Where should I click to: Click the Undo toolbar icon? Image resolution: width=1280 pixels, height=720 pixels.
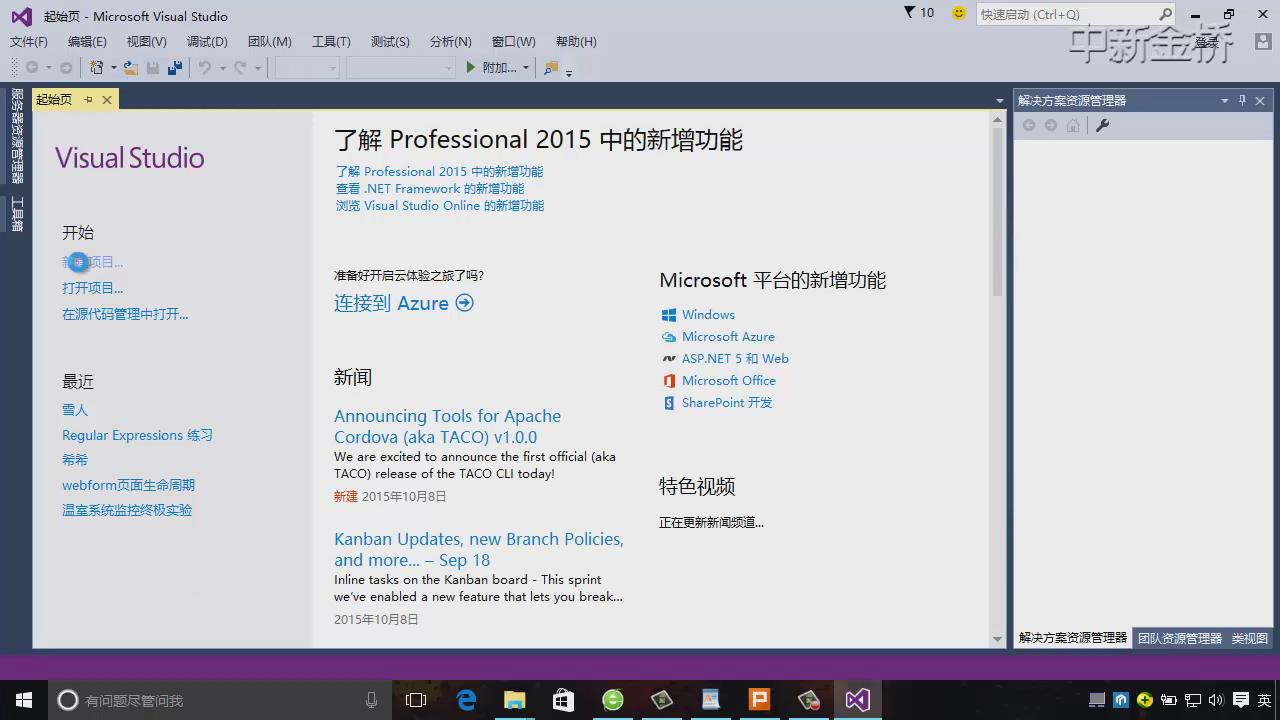[x=205, y=67]
